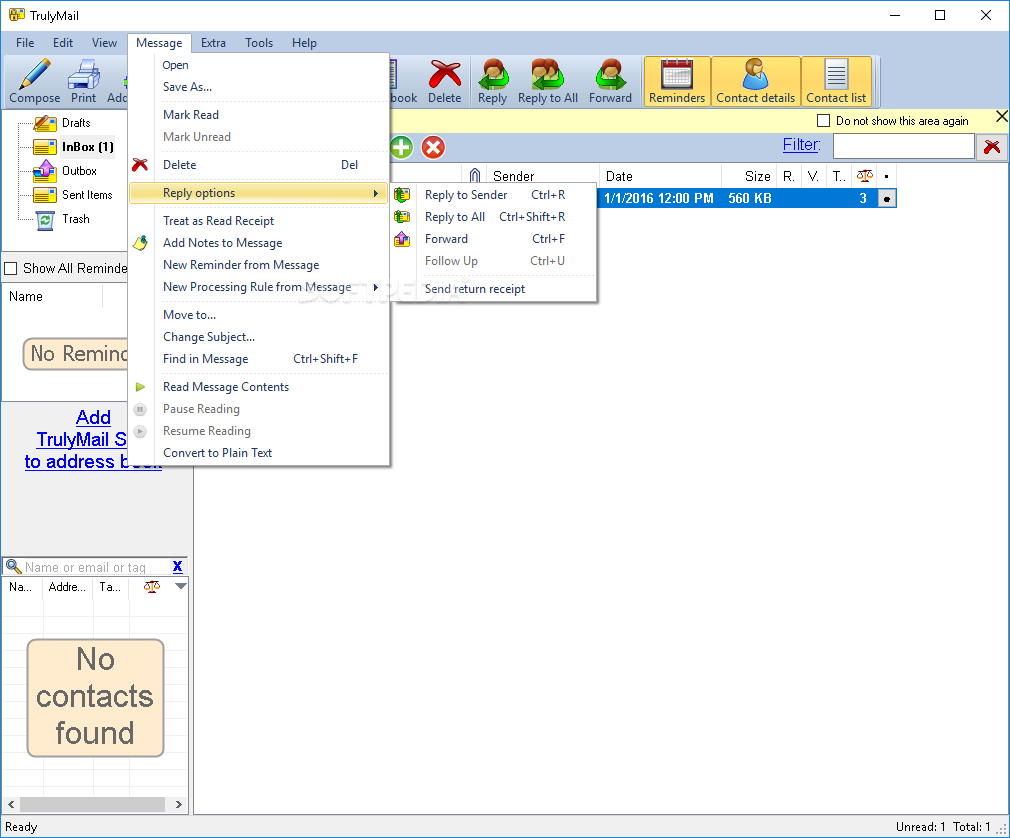Start Read Message Contents
The height and width of the screenshot is (838, 1010).
(259, 387)
